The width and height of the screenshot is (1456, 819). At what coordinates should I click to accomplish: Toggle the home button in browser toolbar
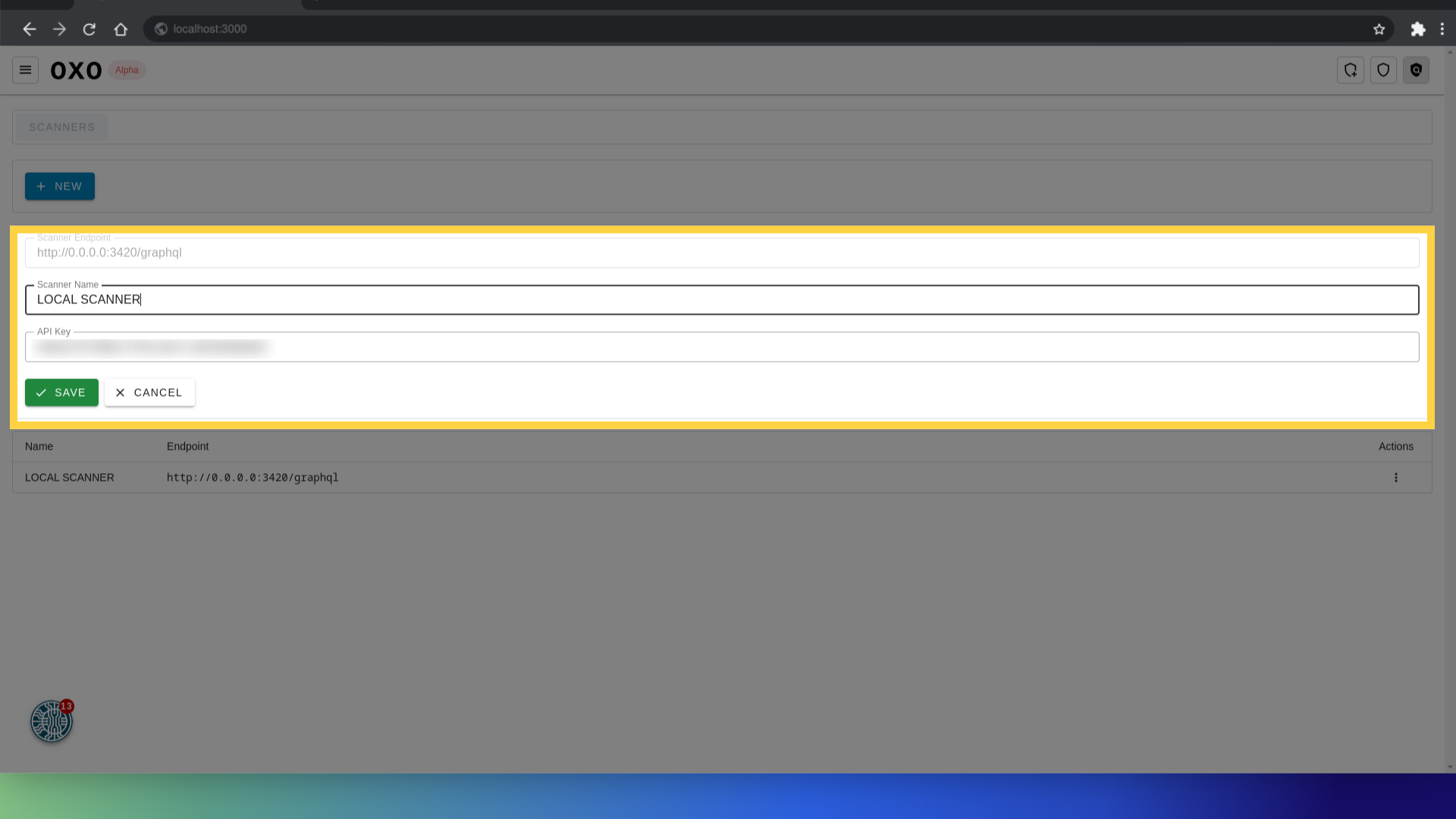[120, 29]
